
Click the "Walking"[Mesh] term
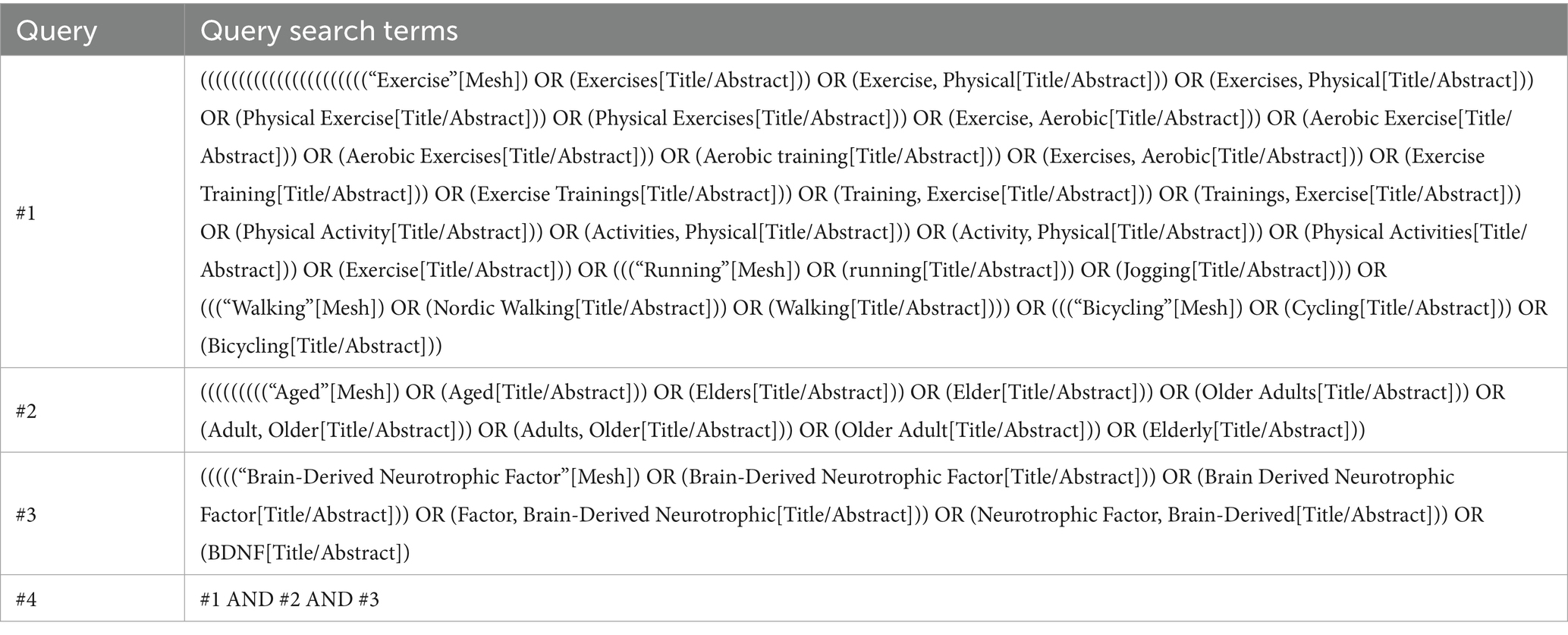tap(297, 309)
